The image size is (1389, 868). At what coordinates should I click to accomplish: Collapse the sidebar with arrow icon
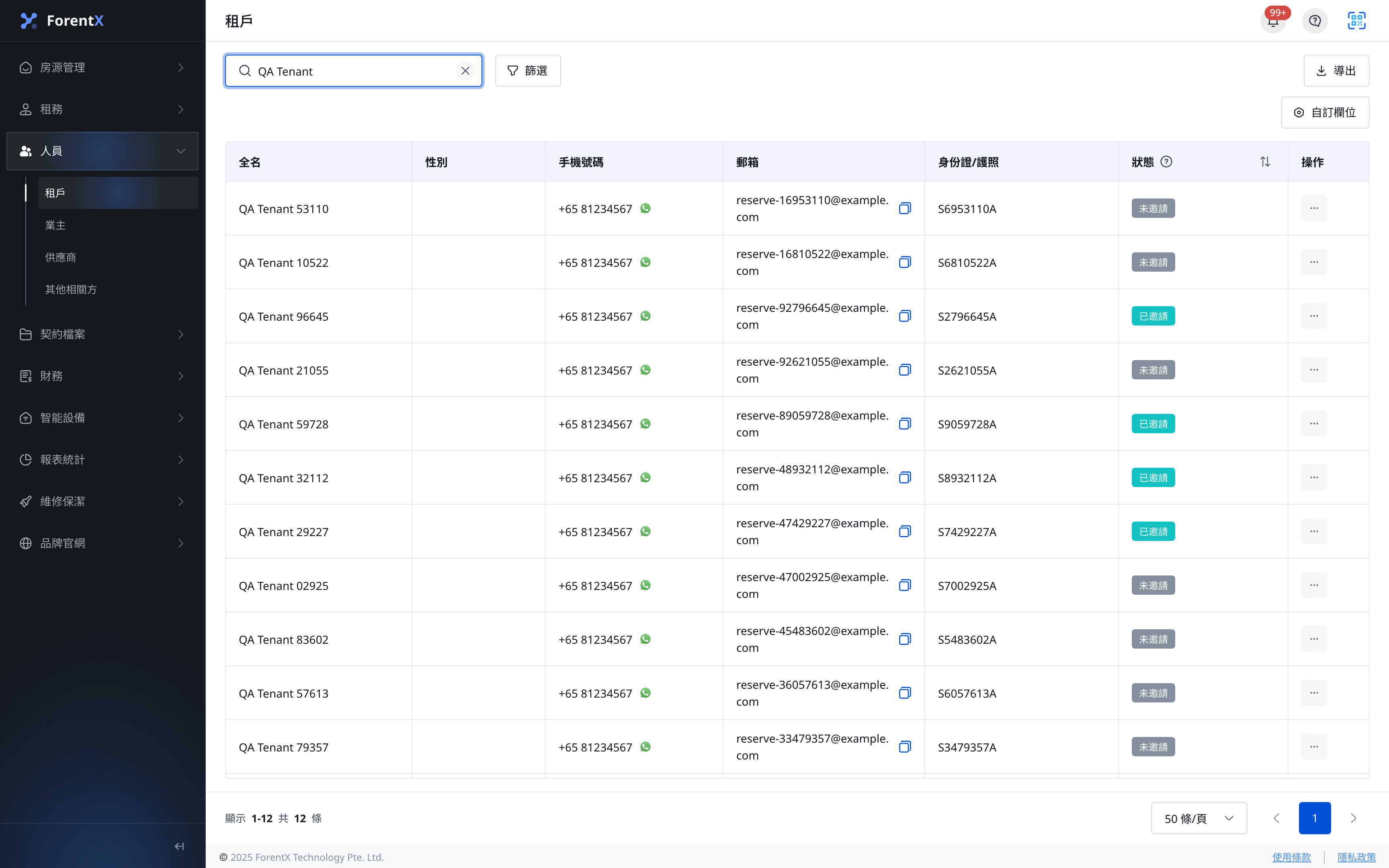tap(179, 845)
